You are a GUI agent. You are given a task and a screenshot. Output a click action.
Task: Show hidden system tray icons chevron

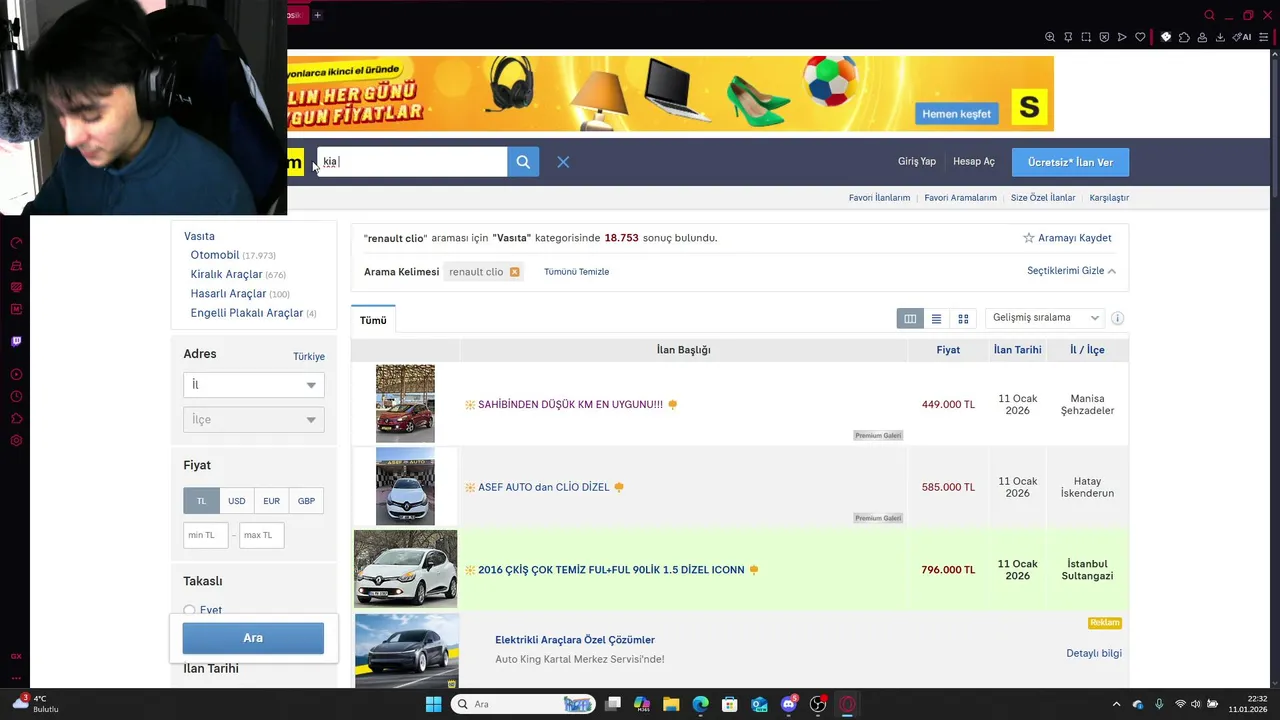click(1116, 704)
